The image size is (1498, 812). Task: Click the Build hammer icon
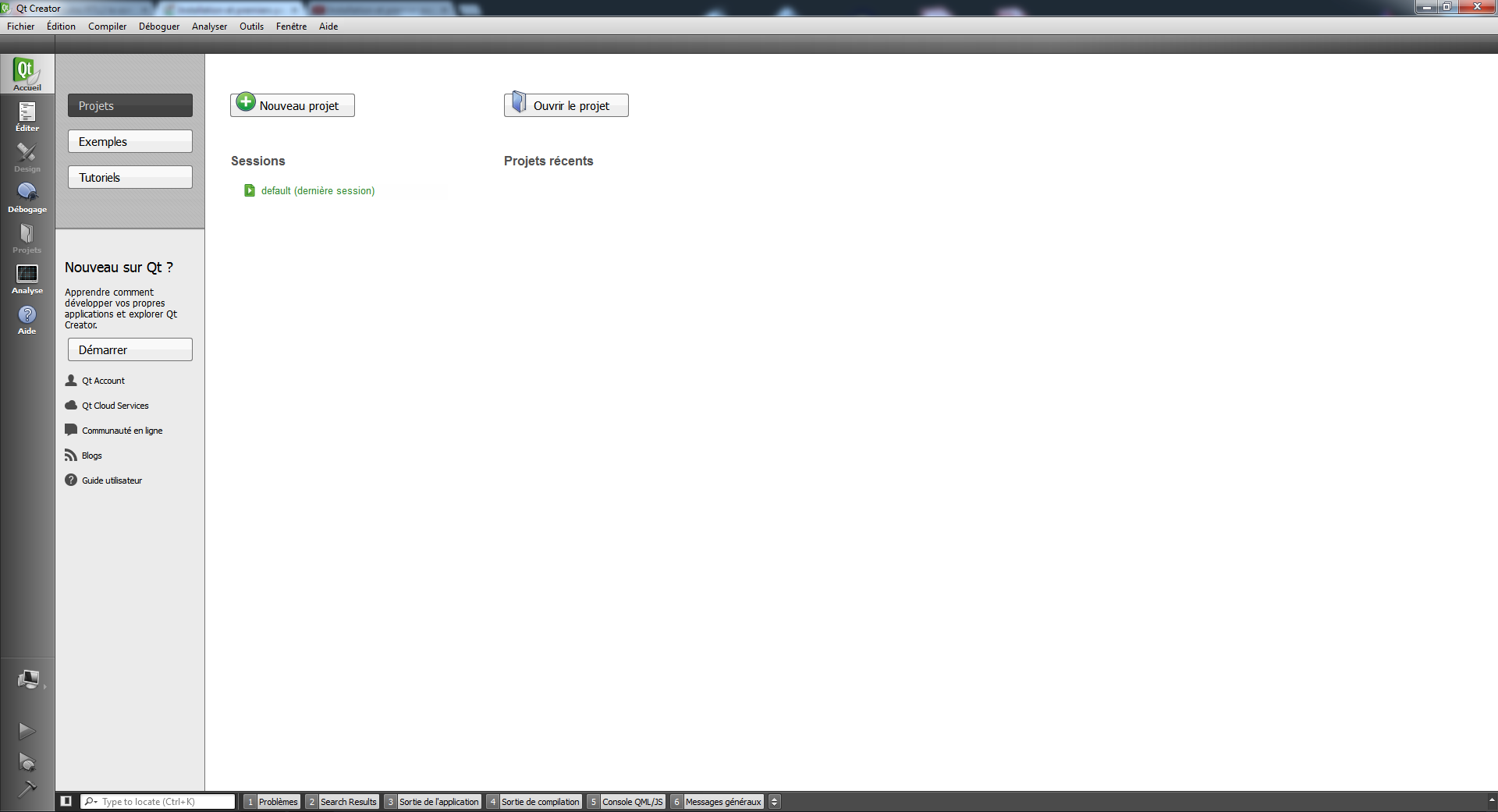point(27,789)
